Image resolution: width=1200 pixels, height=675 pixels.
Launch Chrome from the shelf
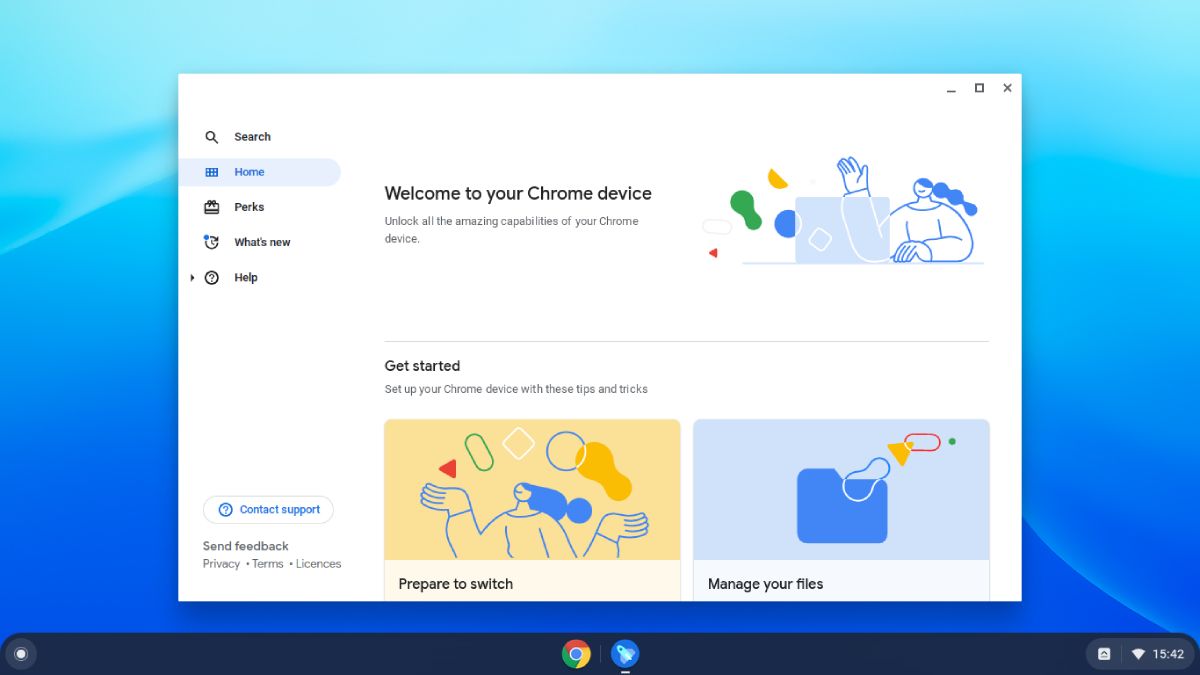[x=577, y=654]
